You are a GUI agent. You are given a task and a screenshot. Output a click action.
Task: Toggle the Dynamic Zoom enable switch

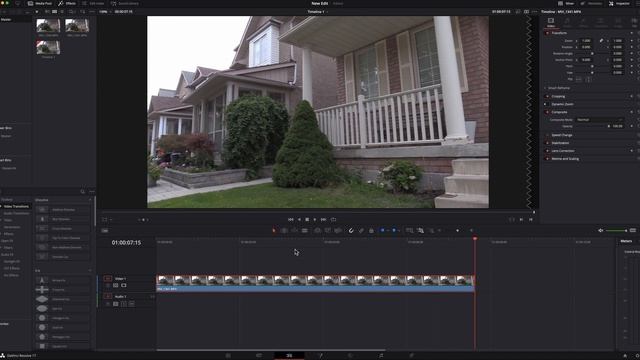547,104
